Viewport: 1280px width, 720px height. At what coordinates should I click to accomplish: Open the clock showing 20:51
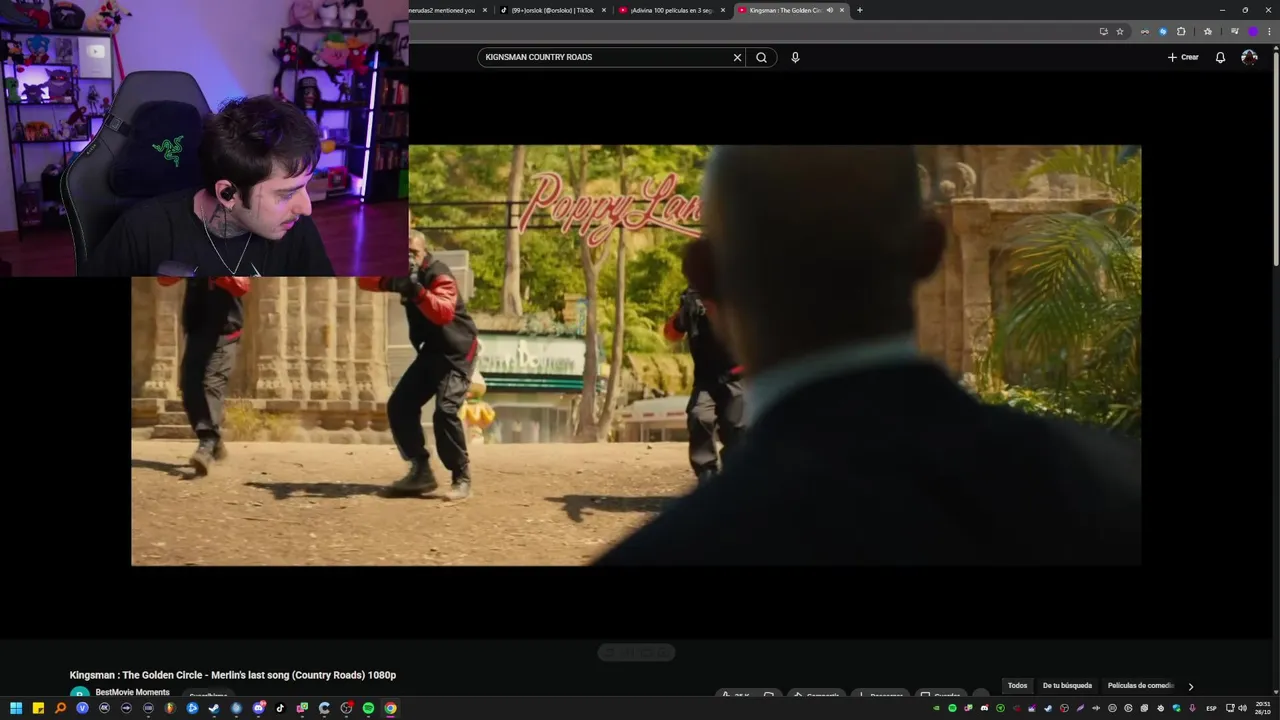(1263, 708)
